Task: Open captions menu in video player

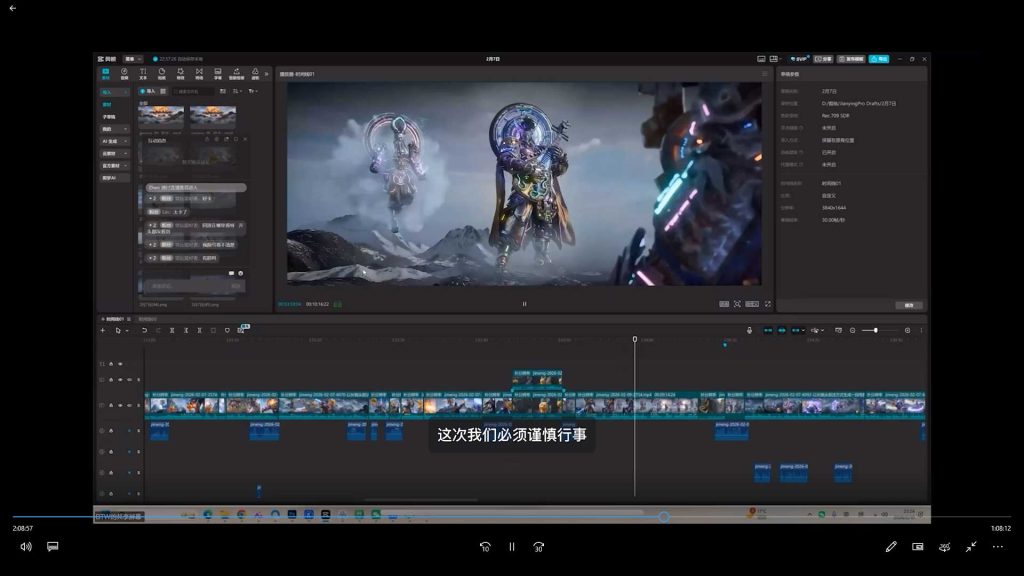Action: click(53, 547)
